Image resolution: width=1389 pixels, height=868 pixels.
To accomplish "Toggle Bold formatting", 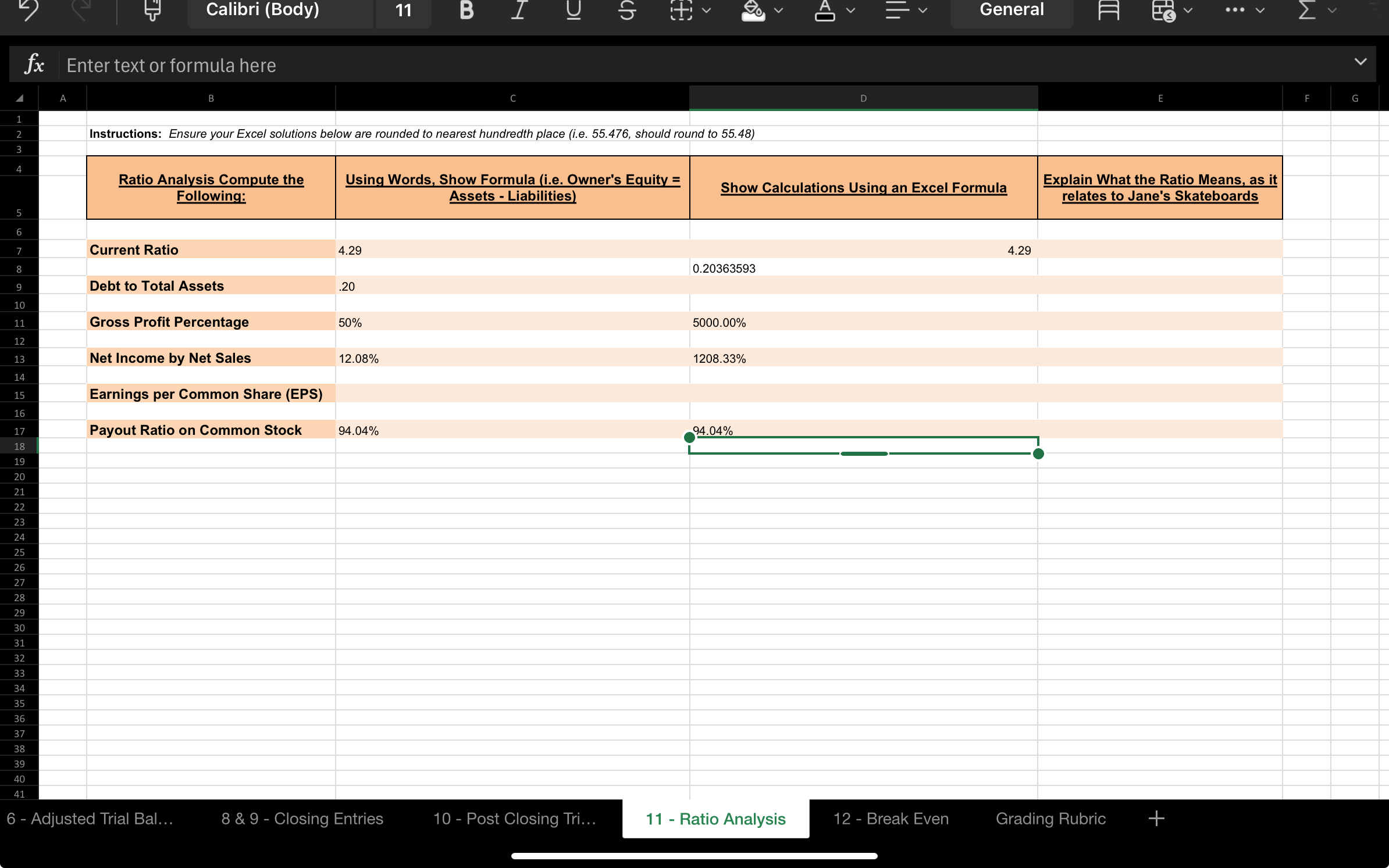I will coord(466,10).
